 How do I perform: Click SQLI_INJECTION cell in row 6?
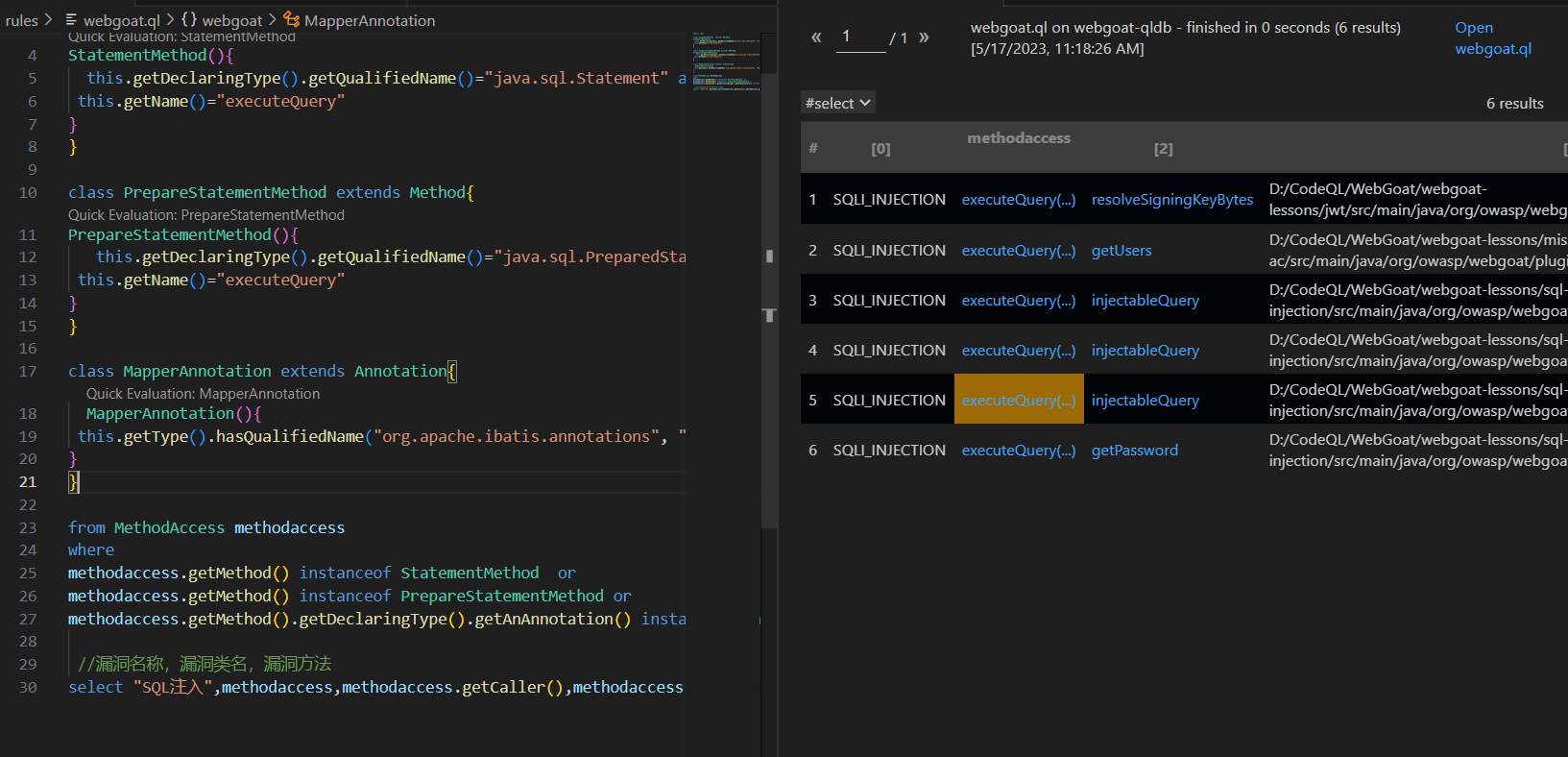[889, 451]
